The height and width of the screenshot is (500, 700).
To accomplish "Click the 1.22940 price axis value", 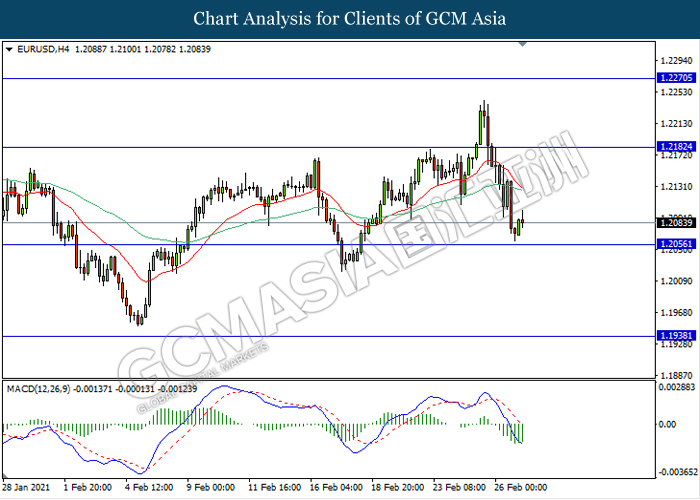I will point(676,61).
